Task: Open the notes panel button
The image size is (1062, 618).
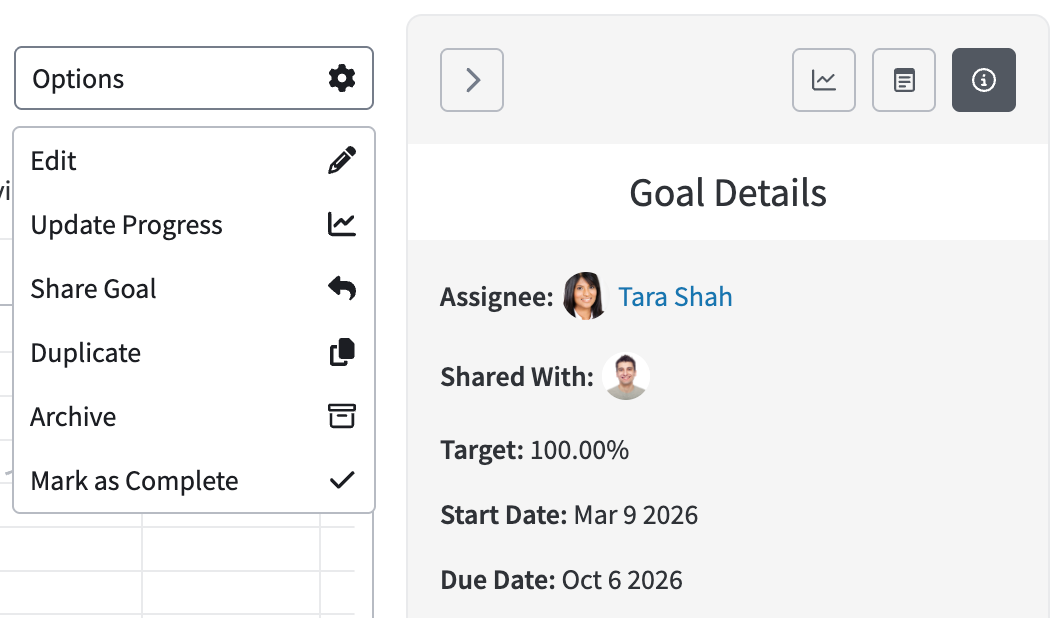Action: tap(904, 80)
